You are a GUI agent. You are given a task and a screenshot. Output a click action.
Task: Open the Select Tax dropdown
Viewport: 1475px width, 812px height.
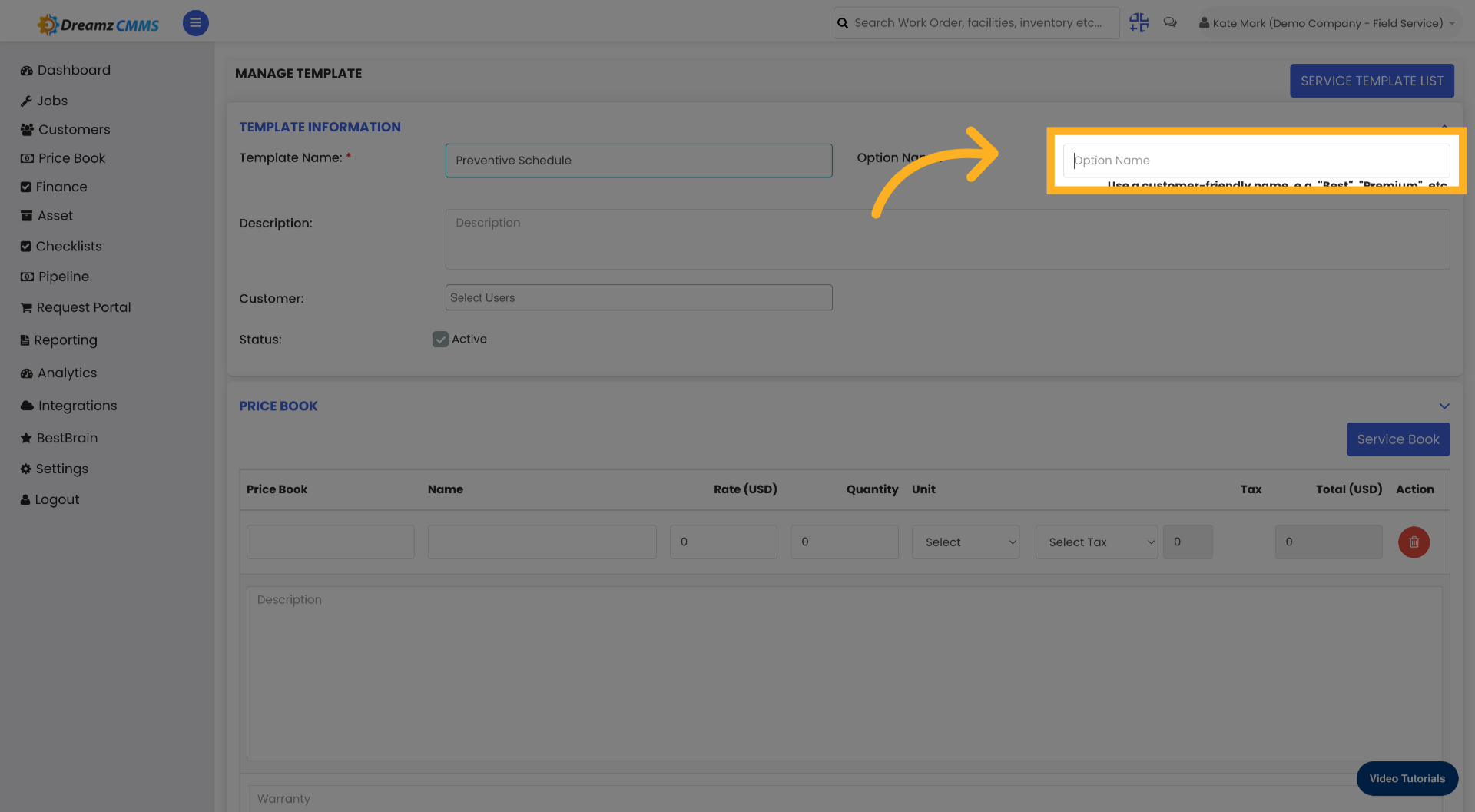(1096, 542)
